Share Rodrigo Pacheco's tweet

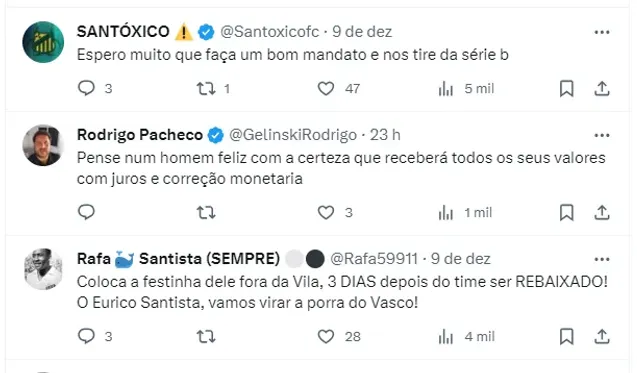(602, 213)
